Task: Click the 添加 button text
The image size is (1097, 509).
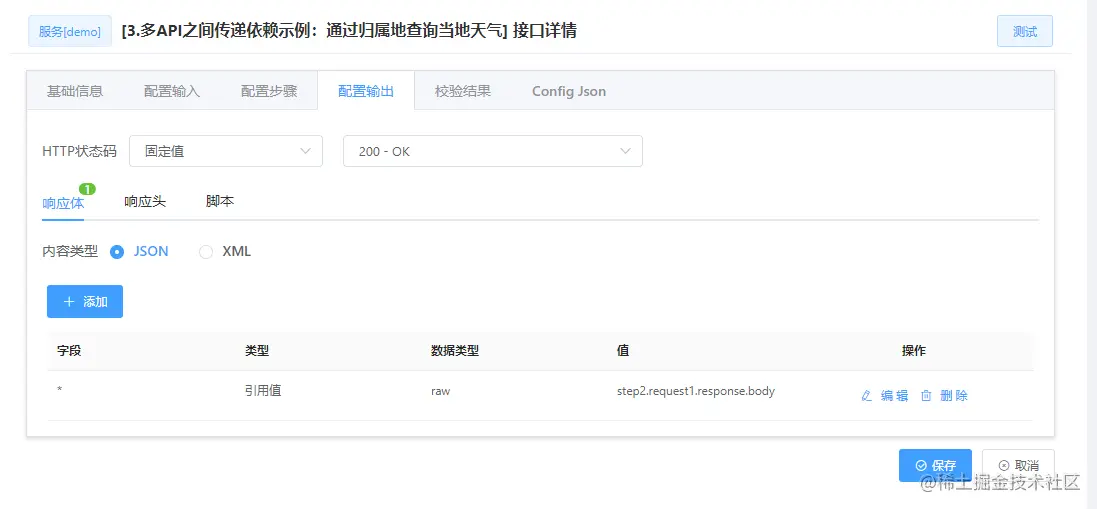Action: click(95, 301)
